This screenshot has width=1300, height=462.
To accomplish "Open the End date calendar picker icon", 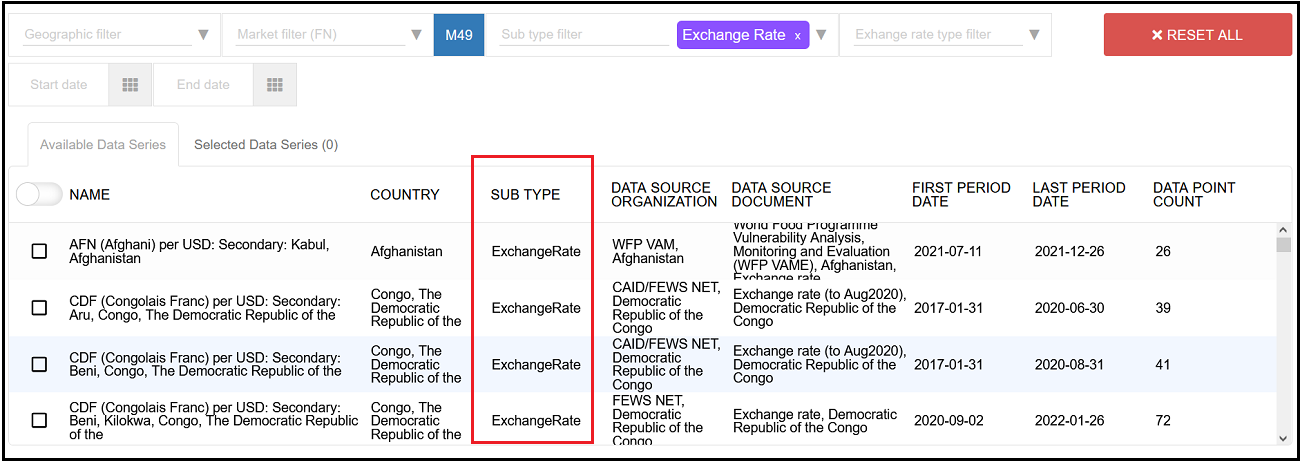I will tap(275, 85).
